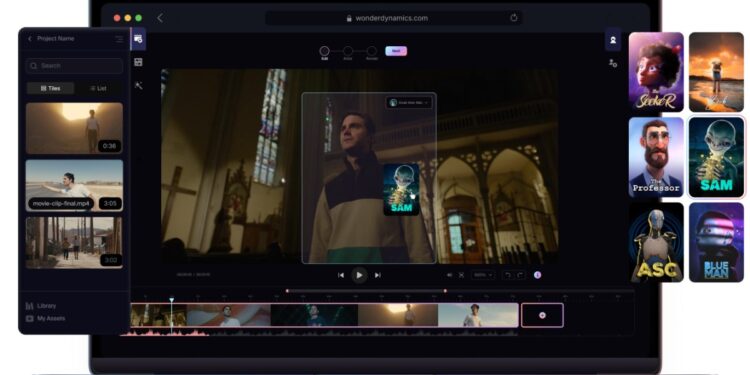Play the video preview
Screen dimensions: 750x375
pyautogui.click(x=359, y=275)
